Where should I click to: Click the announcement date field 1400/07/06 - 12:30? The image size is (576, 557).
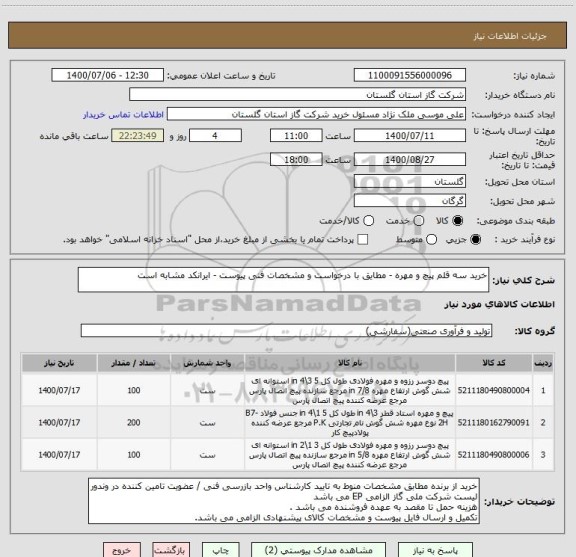(x=108, y=75)
